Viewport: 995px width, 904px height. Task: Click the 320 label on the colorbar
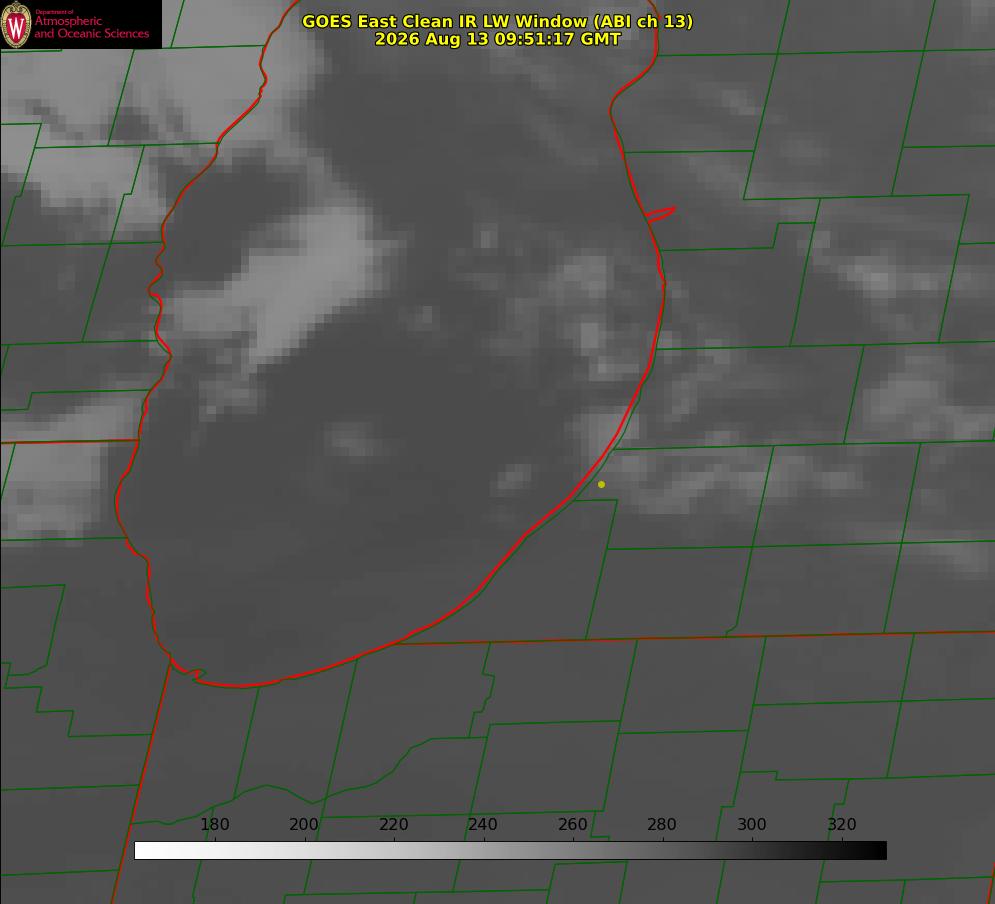841,824
